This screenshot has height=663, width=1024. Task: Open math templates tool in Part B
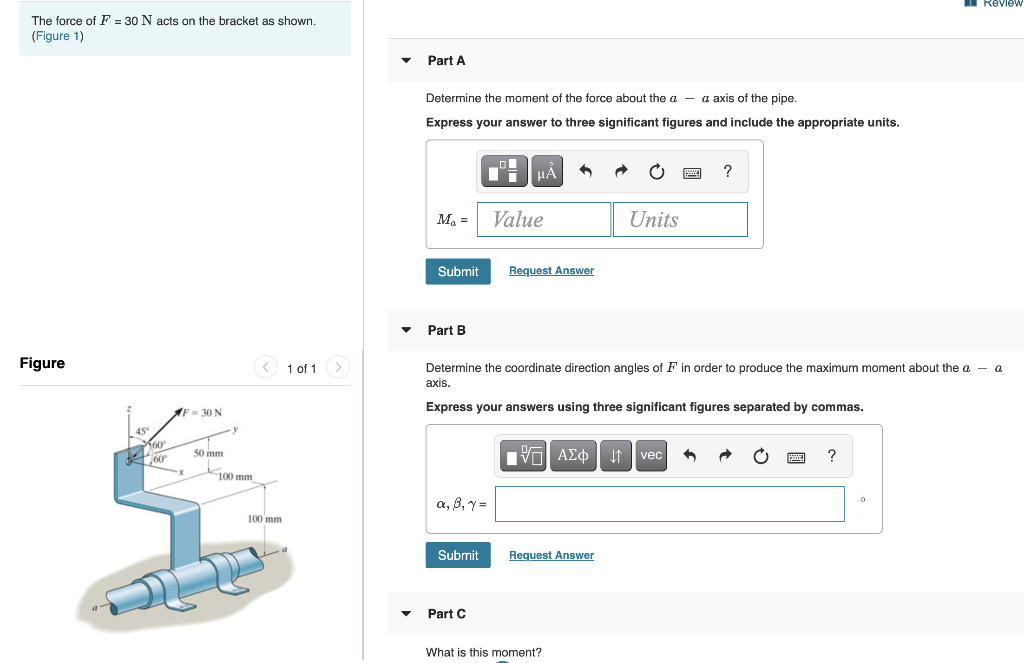point(523,455)
